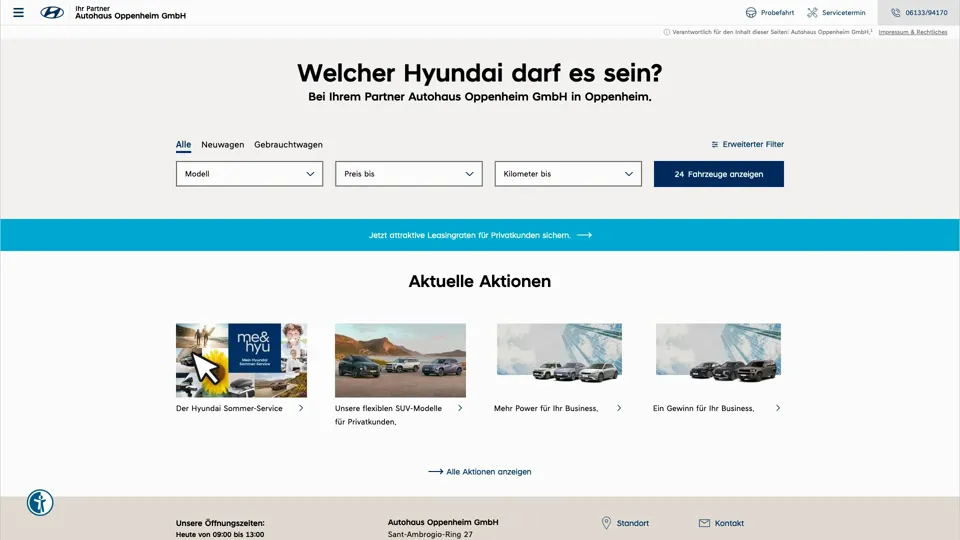Open the Mehr Power business thumbnail
This screenshot has width=960, height=540.
click(559, 355)
